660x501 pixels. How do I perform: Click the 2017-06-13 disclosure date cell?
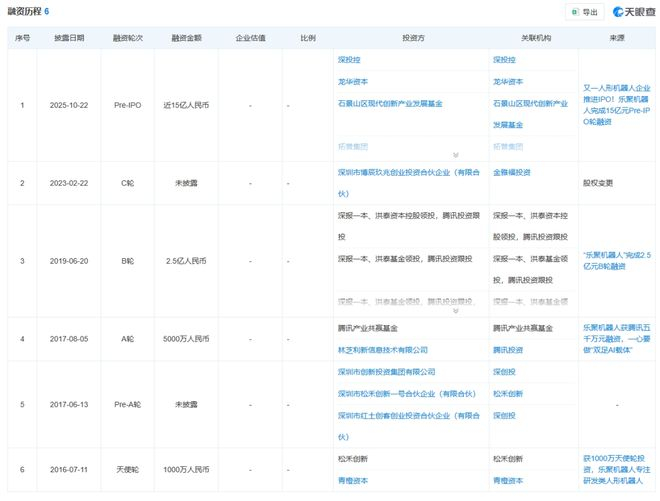(x=69, y=405)
